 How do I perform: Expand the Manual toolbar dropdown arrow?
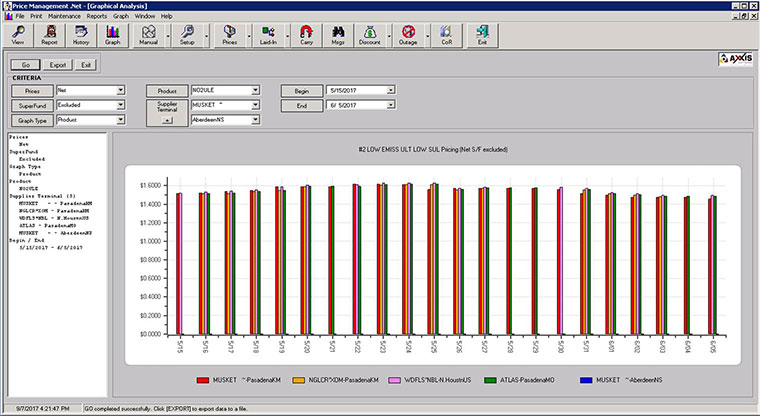tap(168, 36)
